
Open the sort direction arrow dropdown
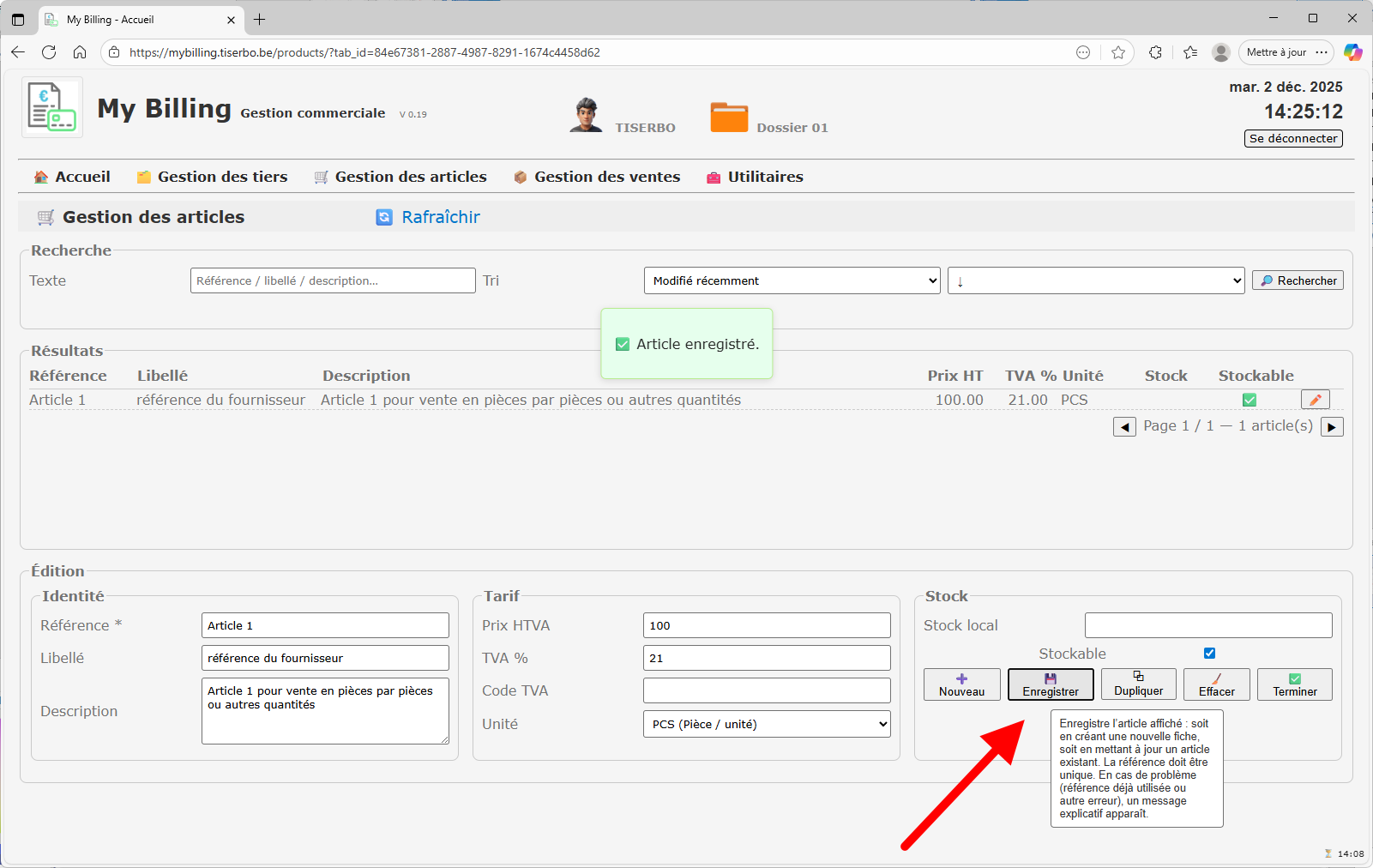[x=1095, y=280]
